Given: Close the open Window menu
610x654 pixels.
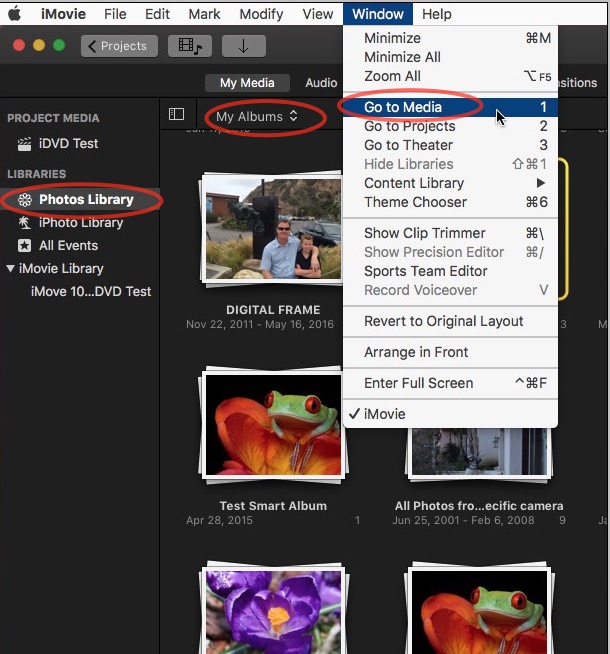Looking at the screenshot, I should pyautogui.click(x=378, y=14).
